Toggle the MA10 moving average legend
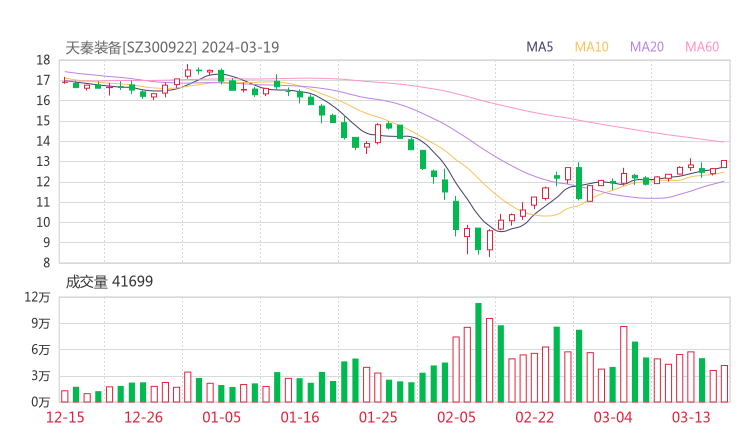Image resolution: width=740 pixels, height=440 pixels. pos(592,47)
